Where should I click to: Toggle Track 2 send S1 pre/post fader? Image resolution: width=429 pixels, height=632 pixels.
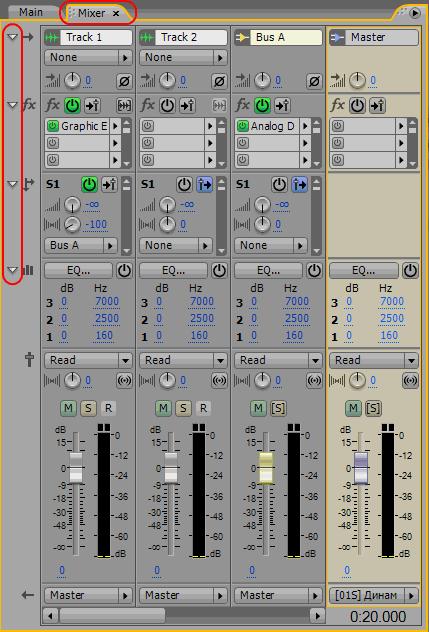pos(204,185)
